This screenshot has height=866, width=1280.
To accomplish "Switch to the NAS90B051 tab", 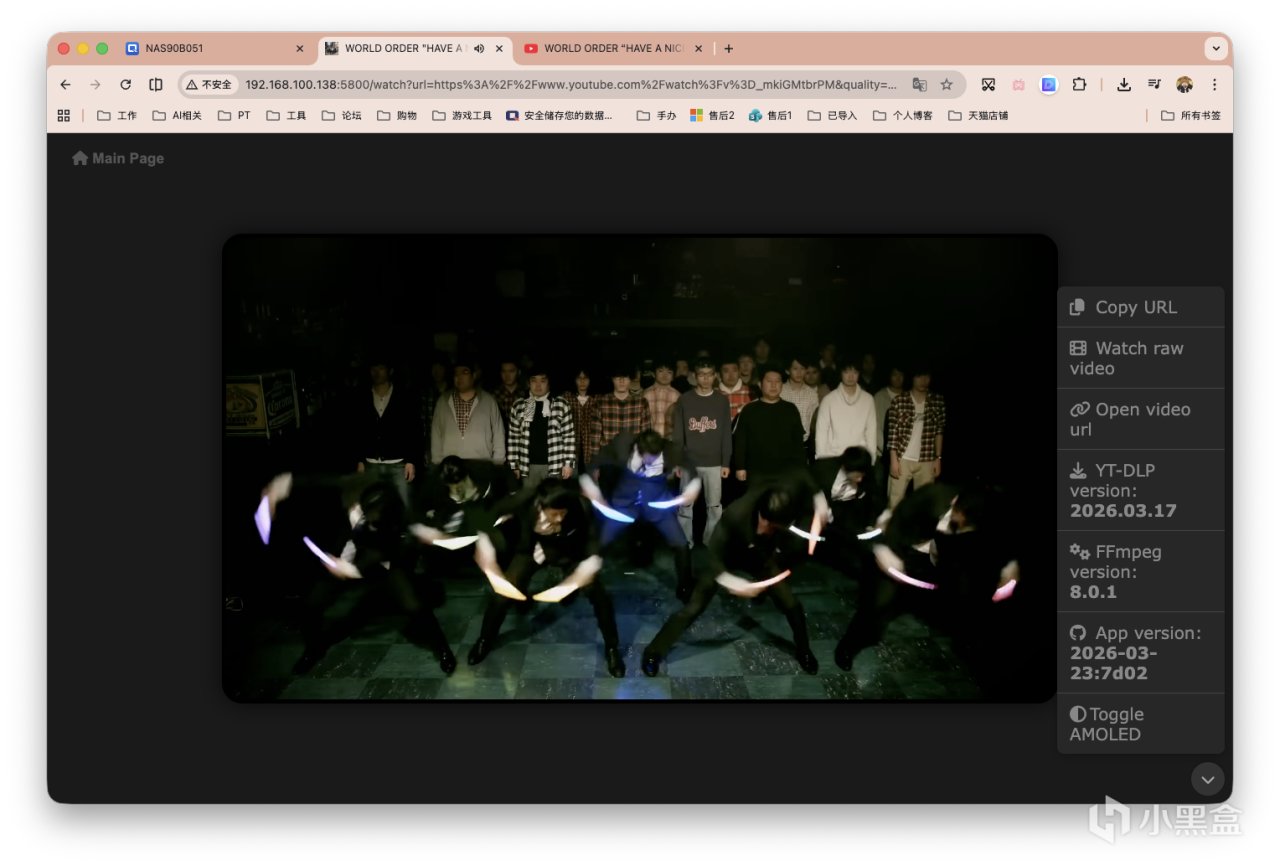I will coord(216,48).
